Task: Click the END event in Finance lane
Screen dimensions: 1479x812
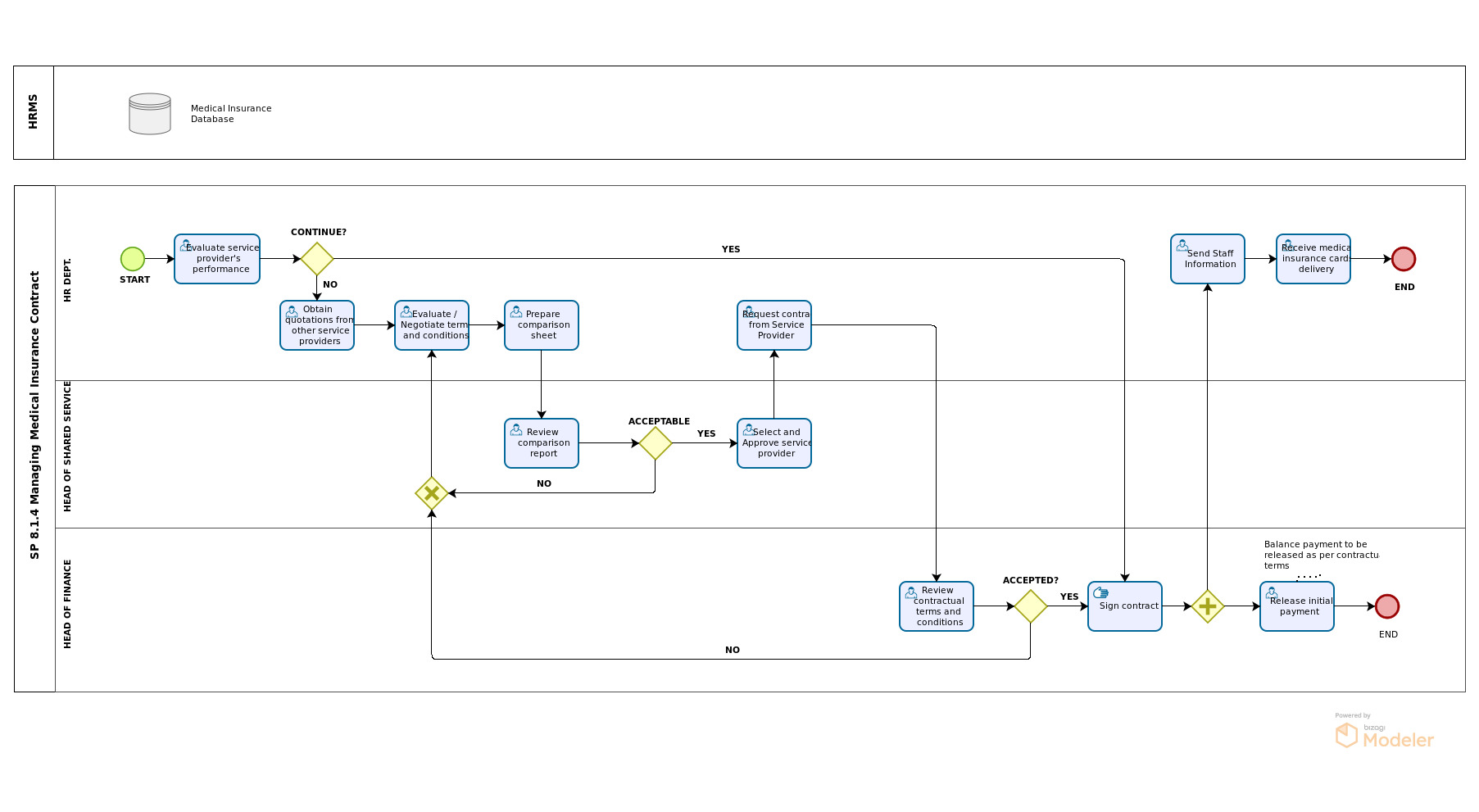Action: tap(1387, 606)
